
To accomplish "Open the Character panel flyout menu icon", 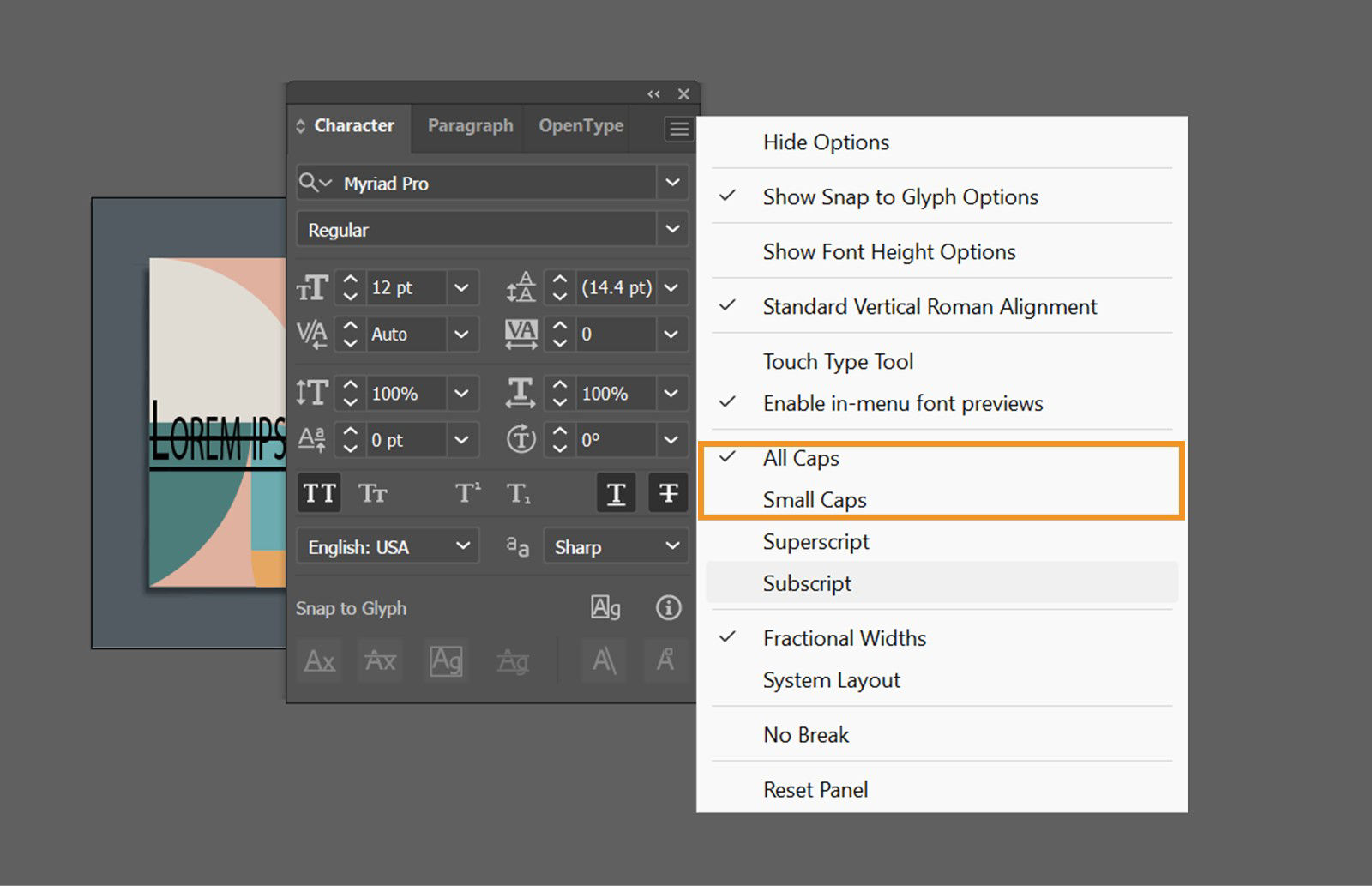I will (x=679, y=130).
